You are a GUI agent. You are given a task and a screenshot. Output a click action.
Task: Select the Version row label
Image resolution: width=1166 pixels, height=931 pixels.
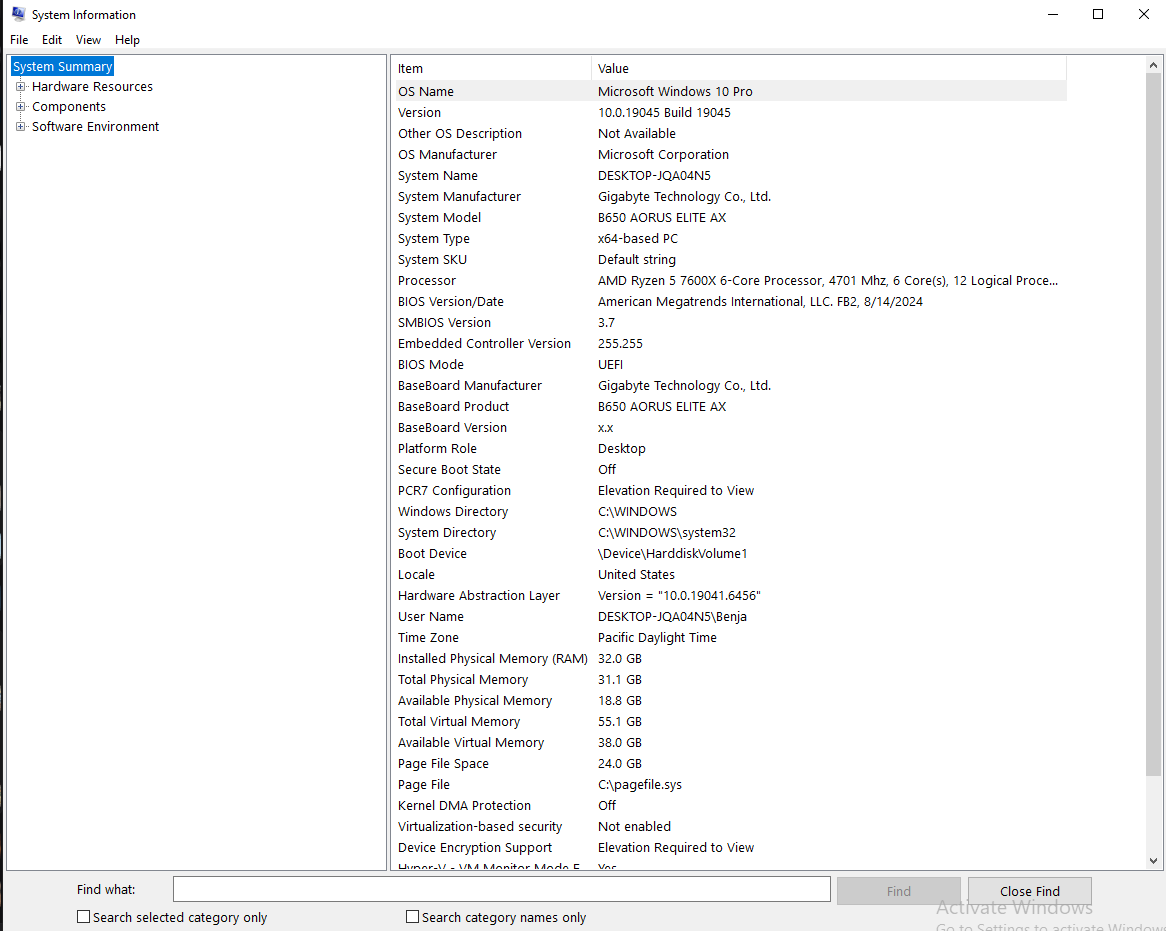(x=419, y=112)
